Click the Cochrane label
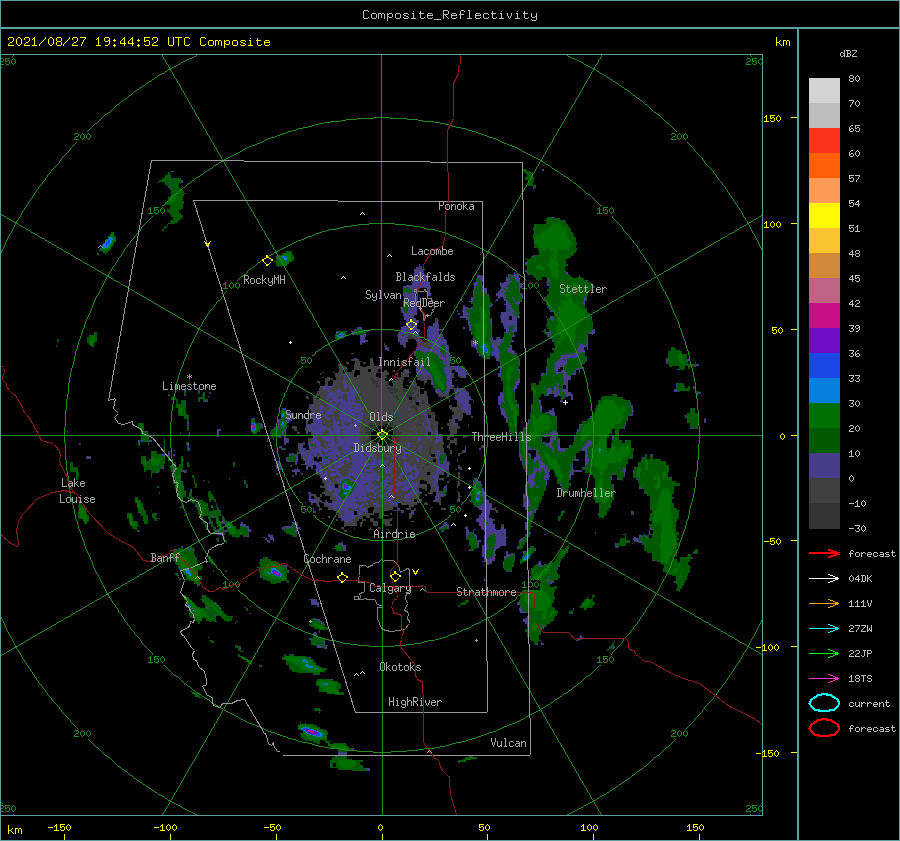 point(327,559)
